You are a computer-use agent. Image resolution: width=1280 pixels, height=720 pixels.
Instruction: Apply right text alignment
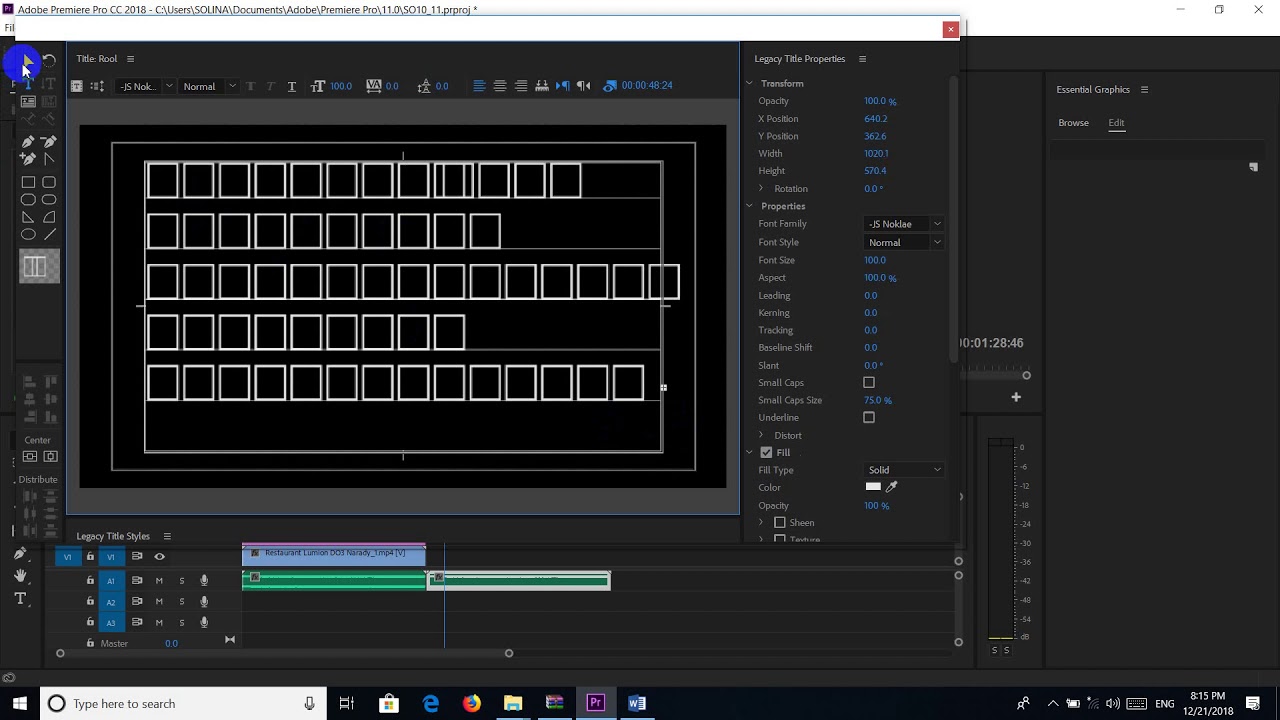pyautogui.click(x=521, y=86)
